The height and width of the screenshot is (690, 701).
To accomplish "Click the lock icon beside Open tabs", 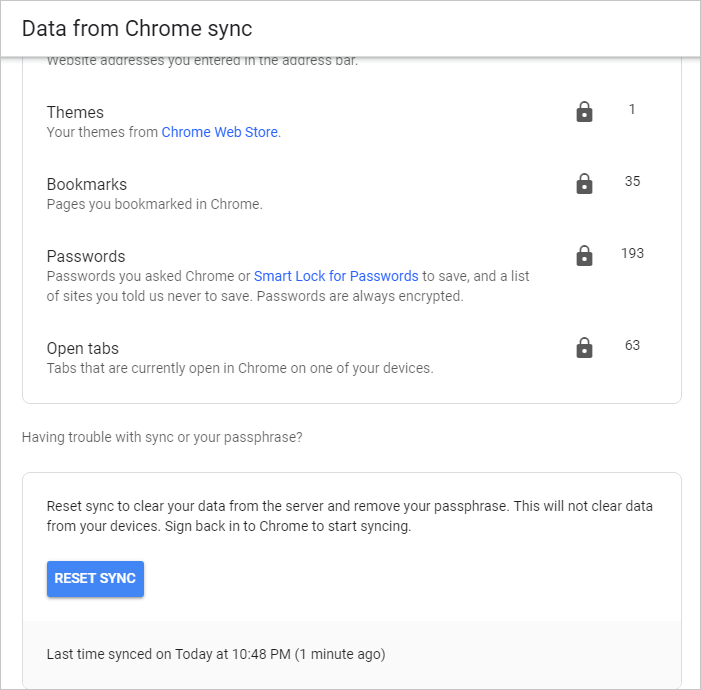I will pos(585,348).
